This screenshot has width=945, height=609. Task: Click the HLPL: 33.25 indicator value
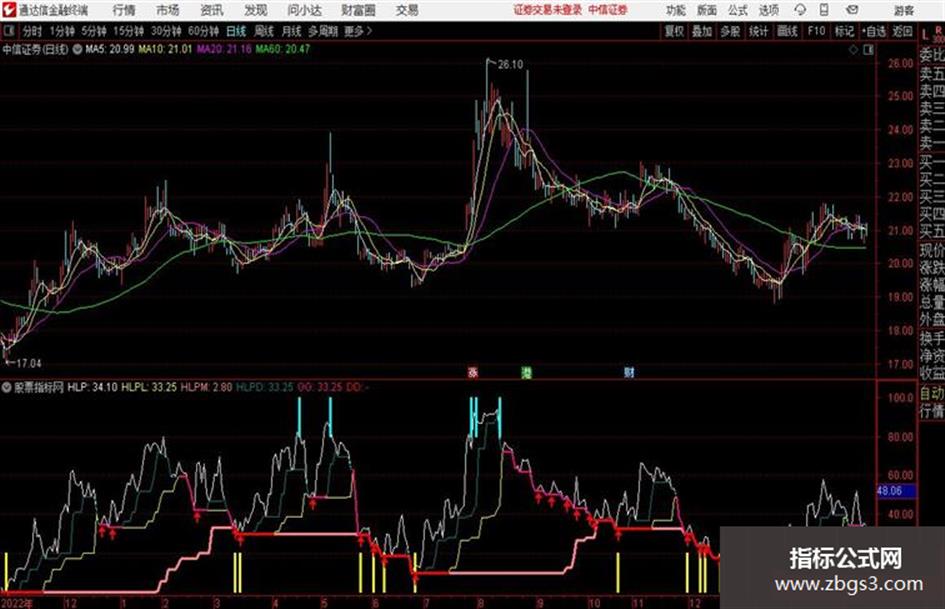(x=149, y=387)
